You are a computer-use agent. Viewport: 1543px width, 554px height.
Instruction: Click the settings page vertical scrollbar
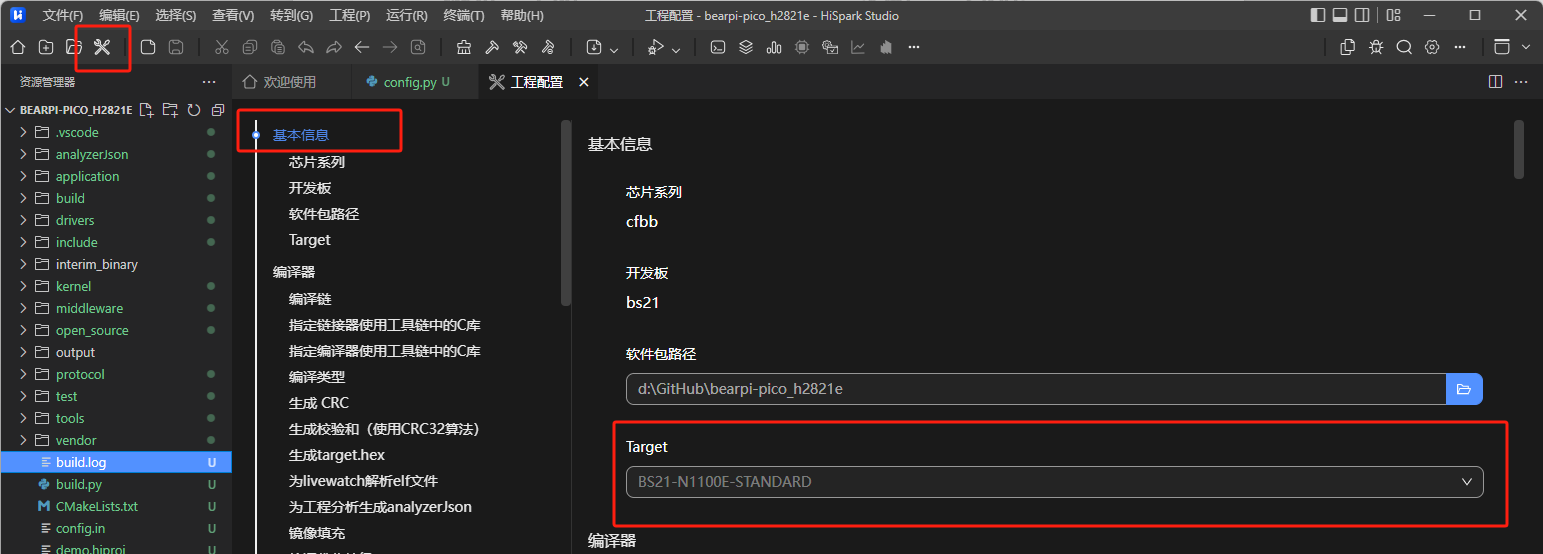click(1519, 150)
